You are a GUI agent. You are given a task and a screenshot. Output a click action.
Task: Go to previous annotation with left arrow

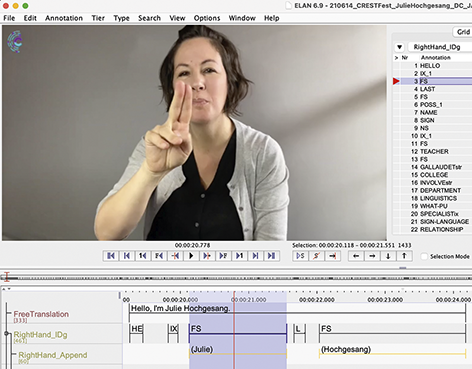pyautogui.click(x=356, y=256)
